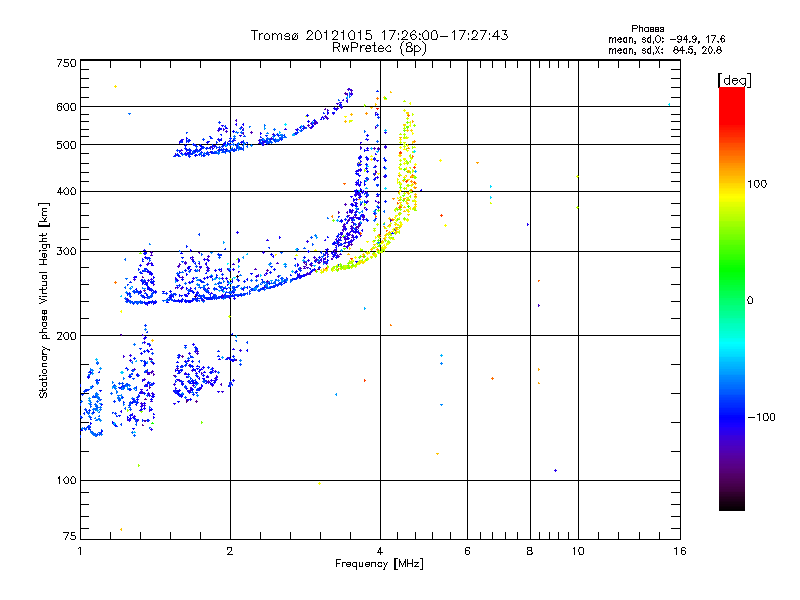Click the colorbar tick label '-100'
Viewport: 800px width, 600px height.
(x=761, y=417)
